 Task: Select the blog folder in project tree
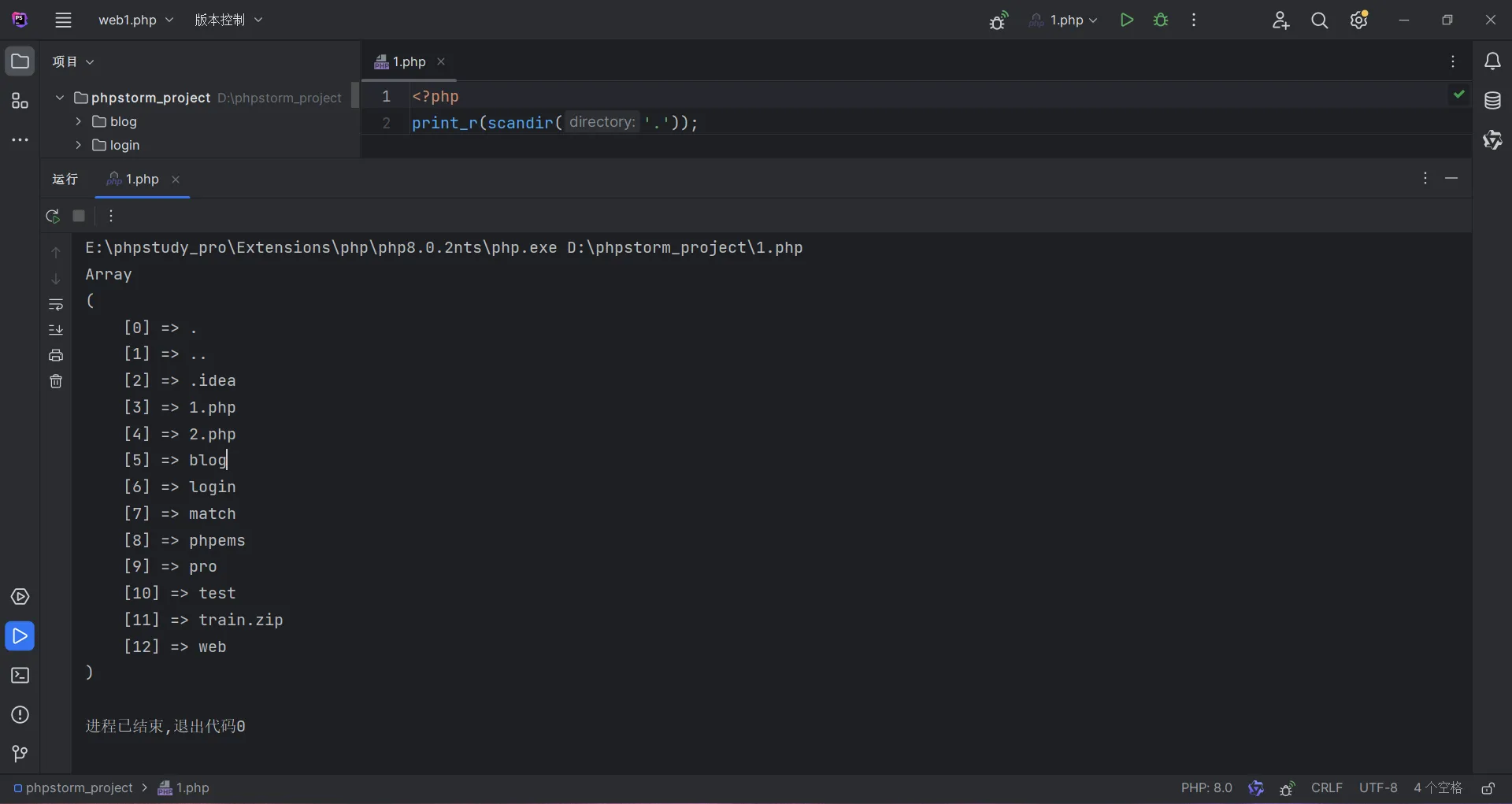(115, 121)
